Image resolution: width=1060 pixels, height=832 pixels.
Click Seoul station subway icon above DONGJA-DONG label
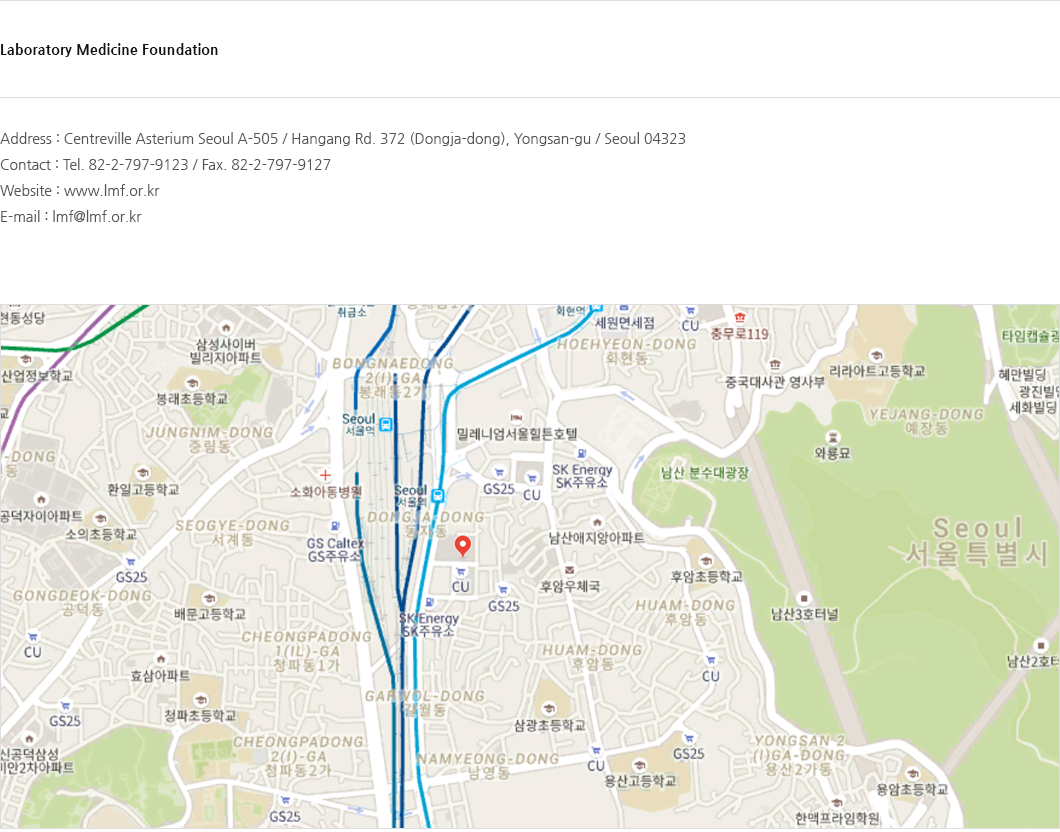point(437,495)
